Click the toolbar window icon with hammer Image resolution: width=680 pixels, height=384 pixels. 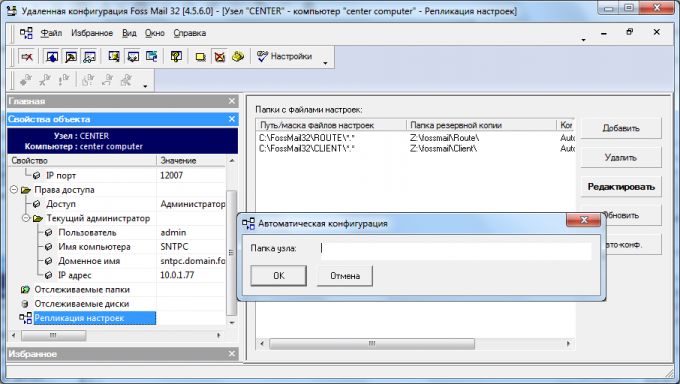[x=71, y=57]
